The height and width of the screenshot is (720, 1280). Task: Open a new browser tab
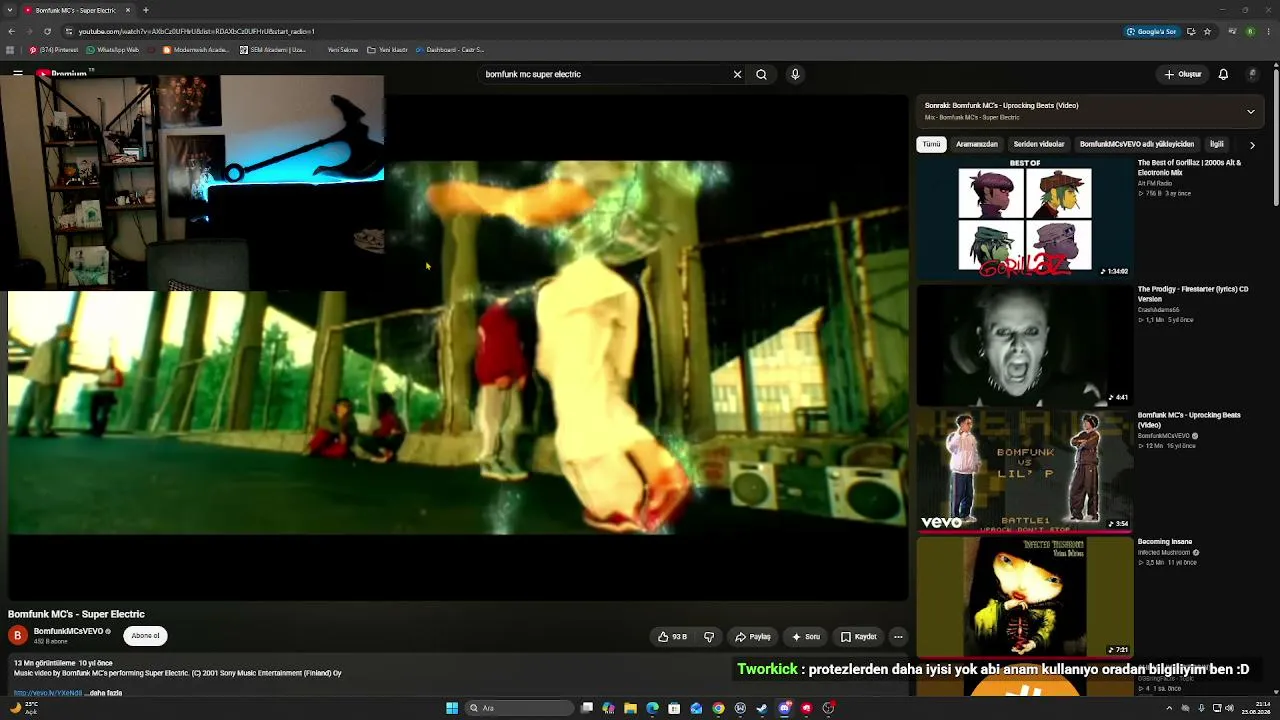(146, 10)
